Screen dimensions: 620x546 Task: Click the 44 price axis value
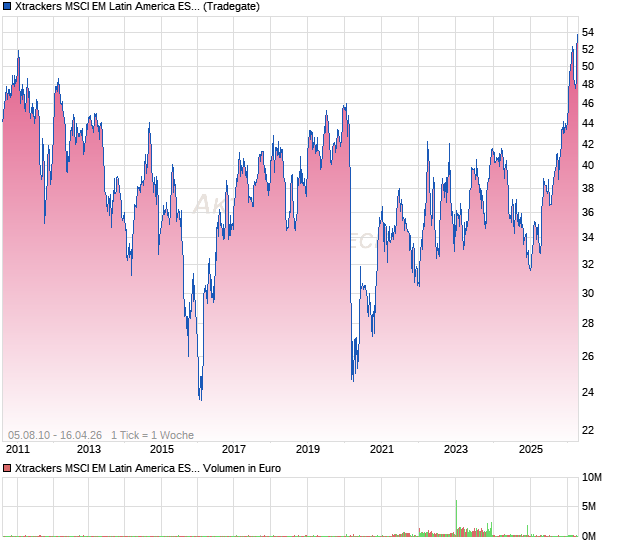point(588,123)
